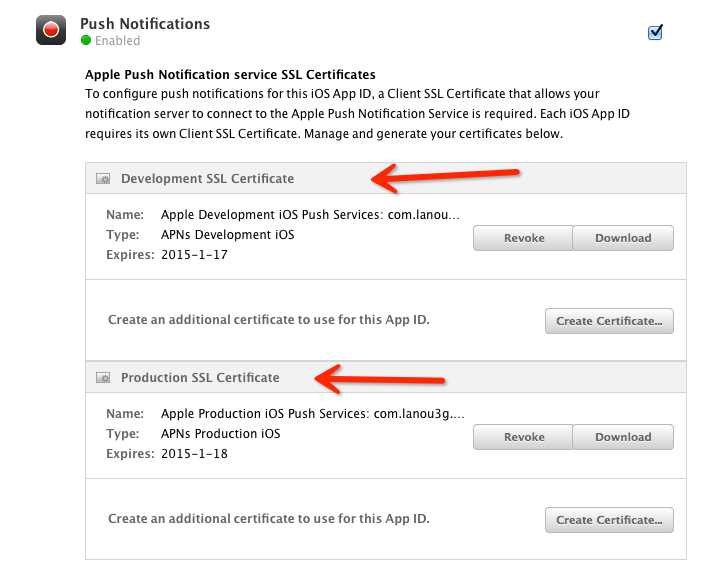Revoke the APNs Production iOS certificate

tap(523, 437)
